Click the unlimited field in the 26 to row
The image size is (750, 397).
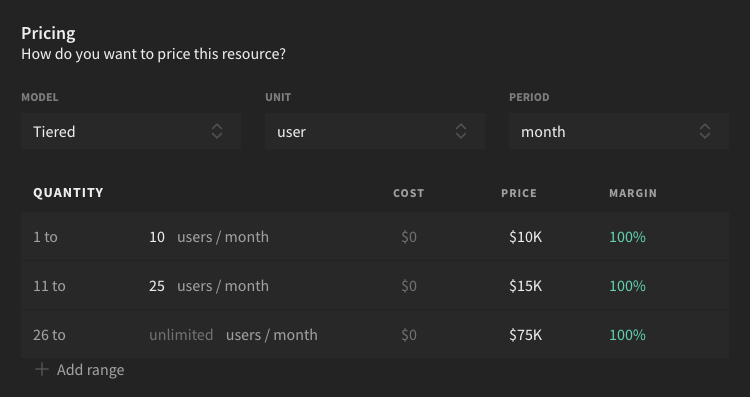pos(181,334)
